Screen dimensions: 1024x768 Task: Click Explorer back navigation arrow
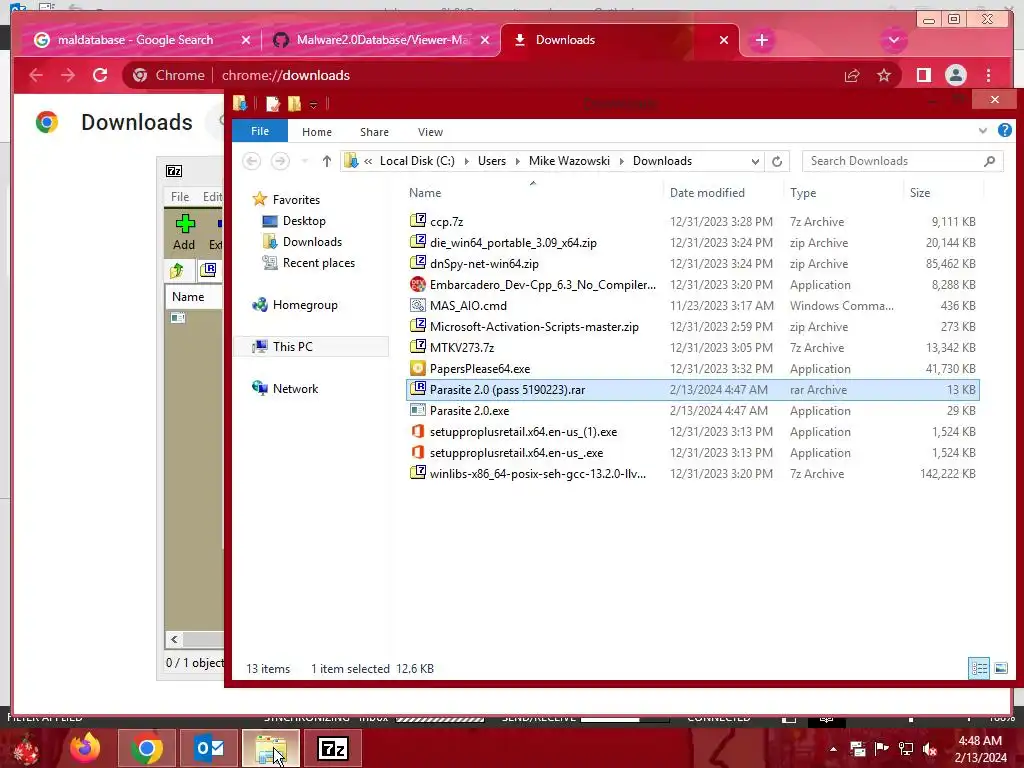tap(251, 161)
